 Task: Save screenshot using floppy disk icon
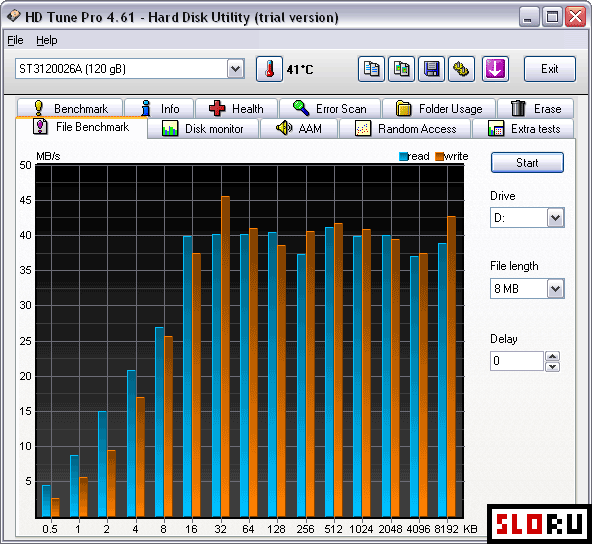coord(431,69)
